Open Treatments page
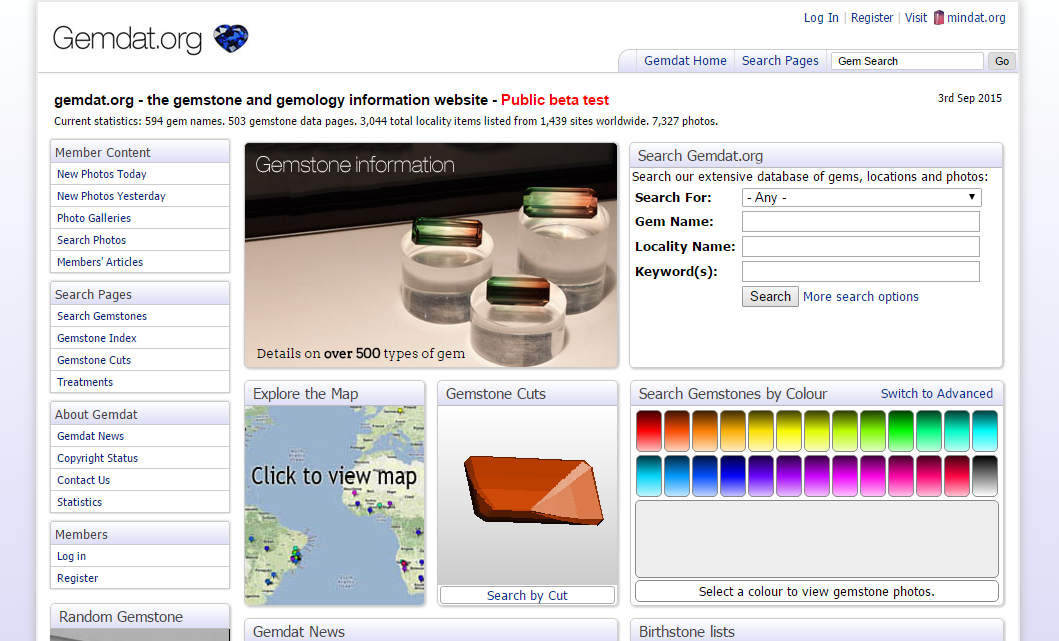This screenshot has width=1059, height=641. 85,382
